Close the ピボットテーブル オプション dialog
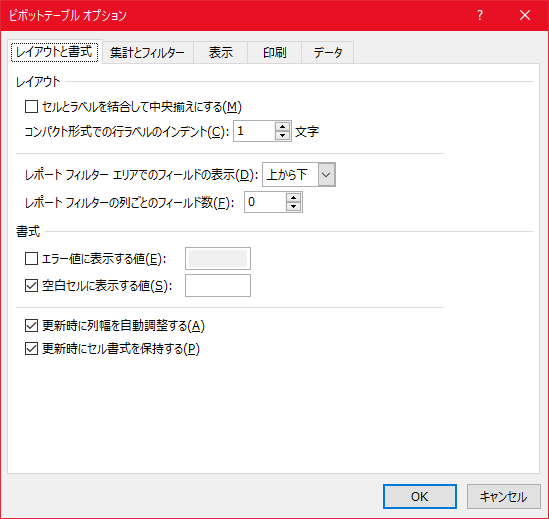 [x=524, y=15]
